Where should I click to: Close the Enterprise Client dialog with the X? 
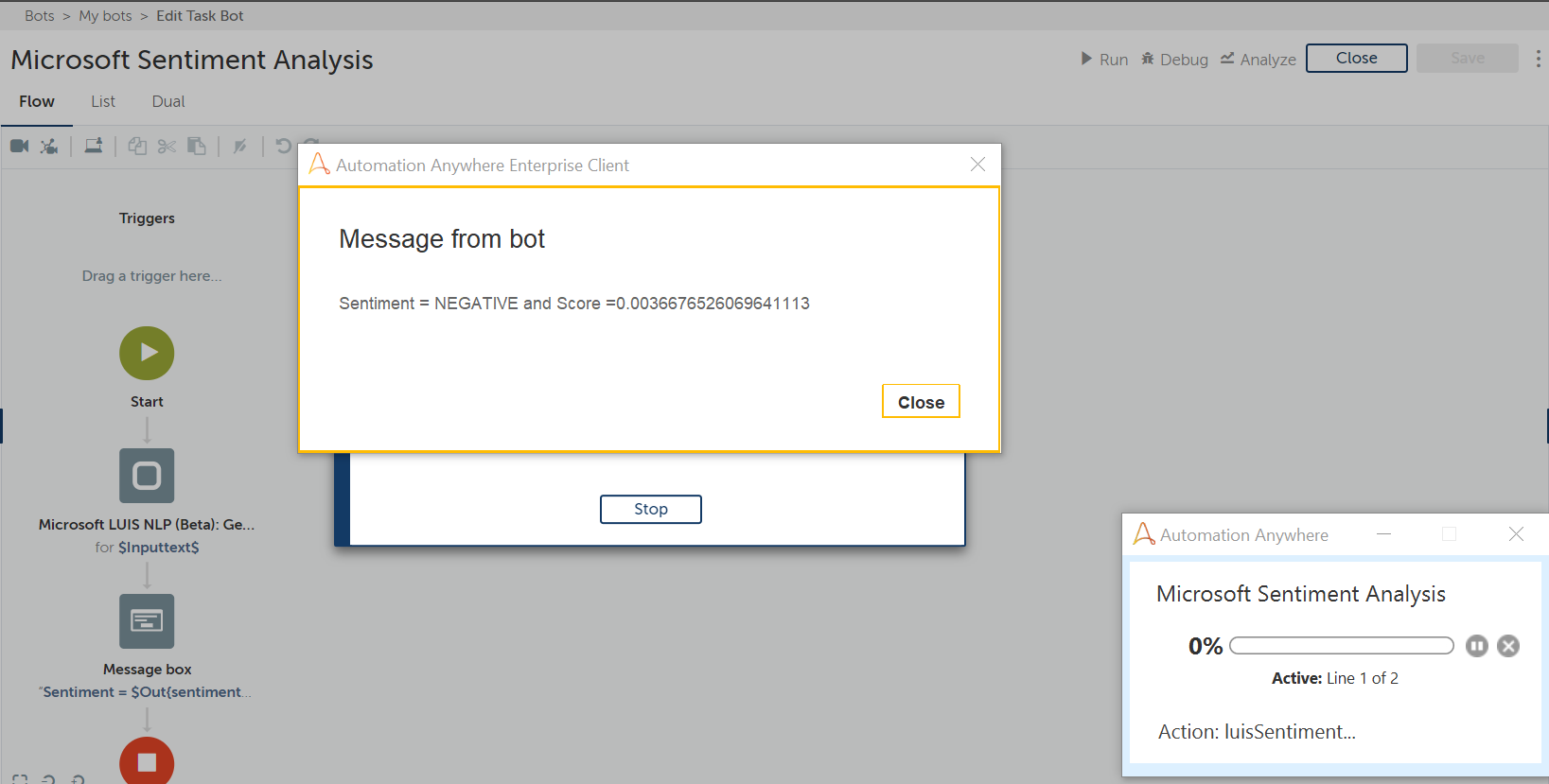(977, 165)
